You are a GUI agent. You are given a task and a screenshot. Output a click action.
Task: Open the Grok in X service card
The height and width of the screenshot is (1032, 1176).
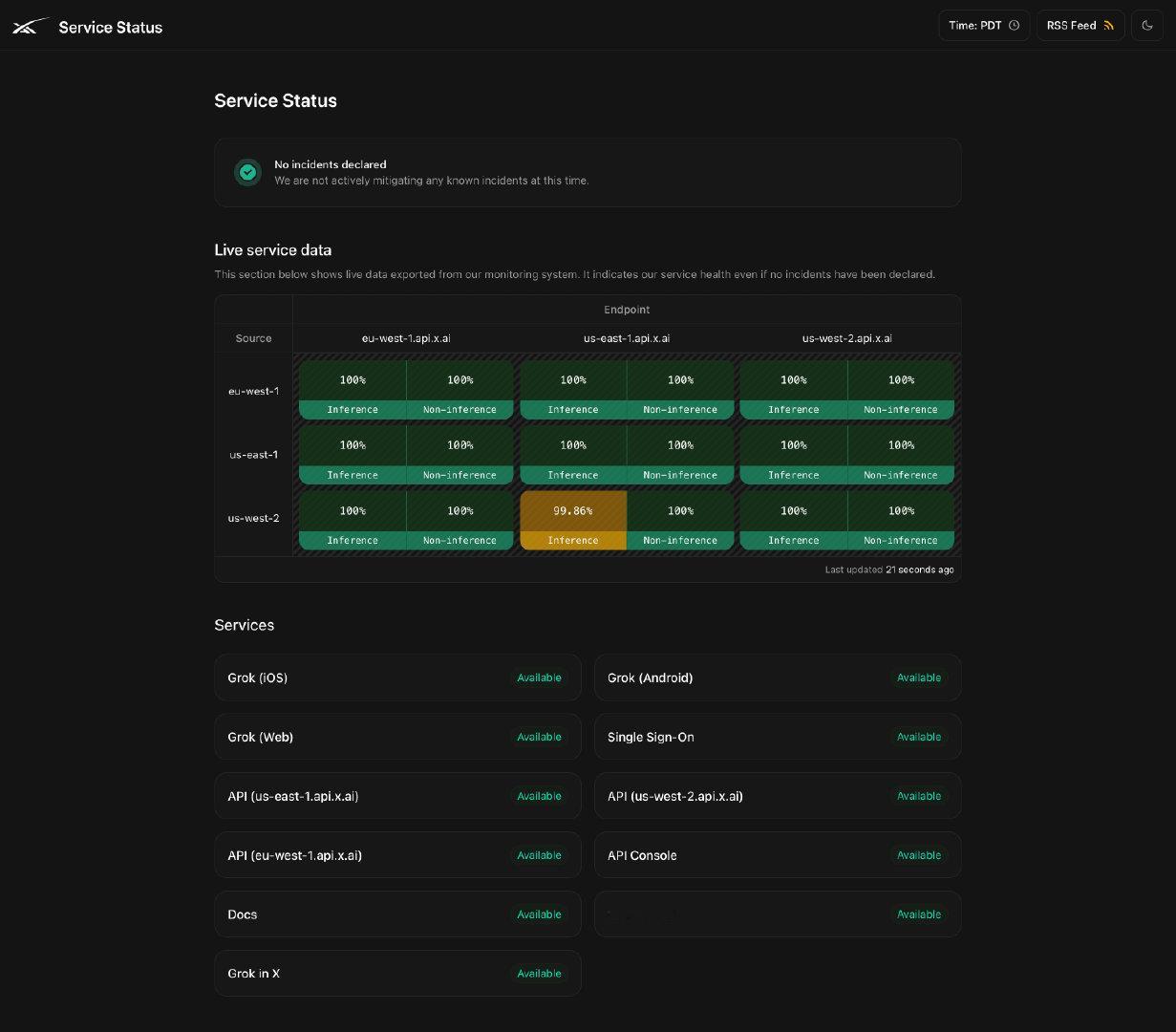click(x=397, y=974)
